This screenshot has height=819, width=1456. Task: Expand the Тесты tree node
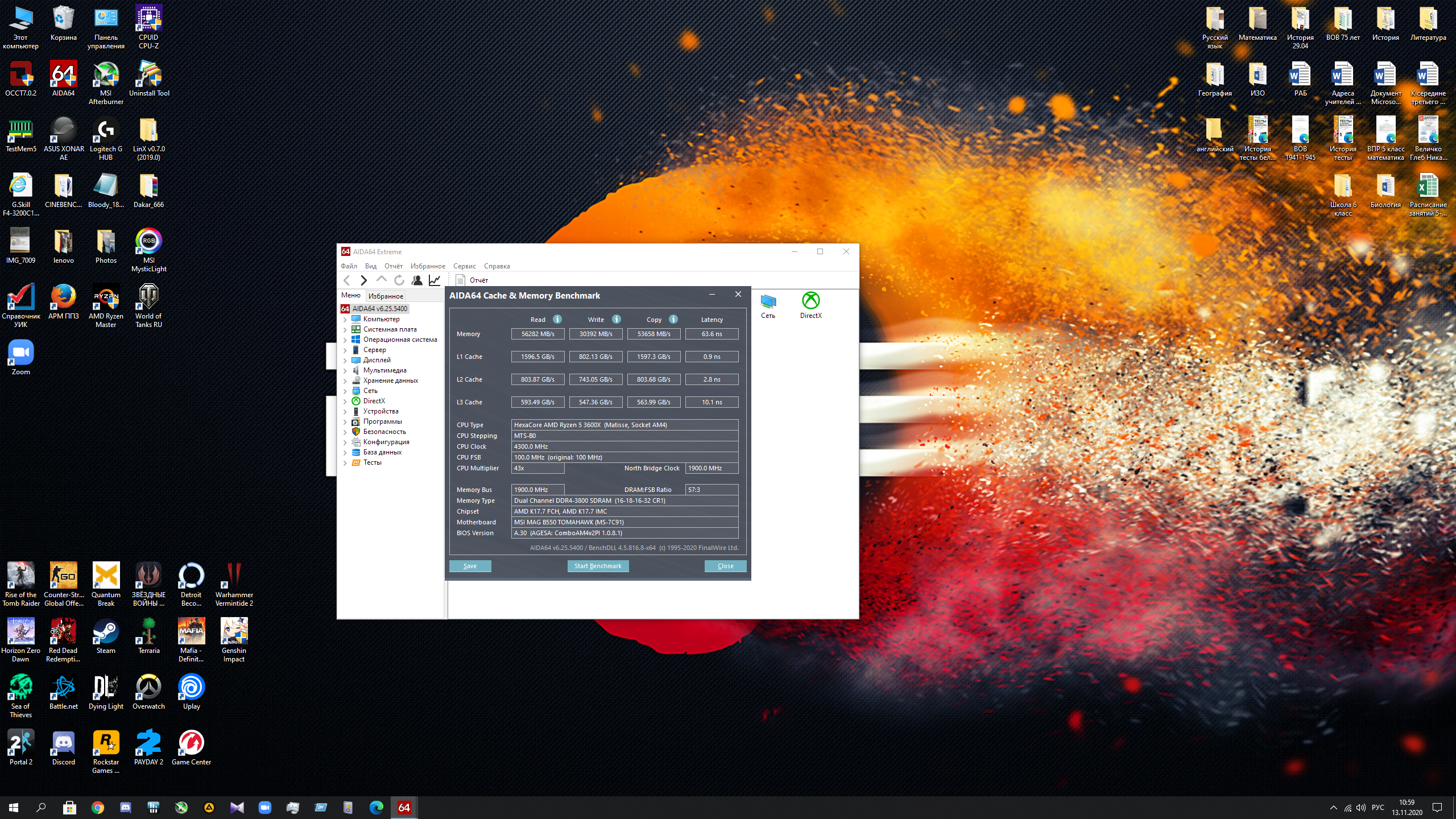click(x=345, y=462)
